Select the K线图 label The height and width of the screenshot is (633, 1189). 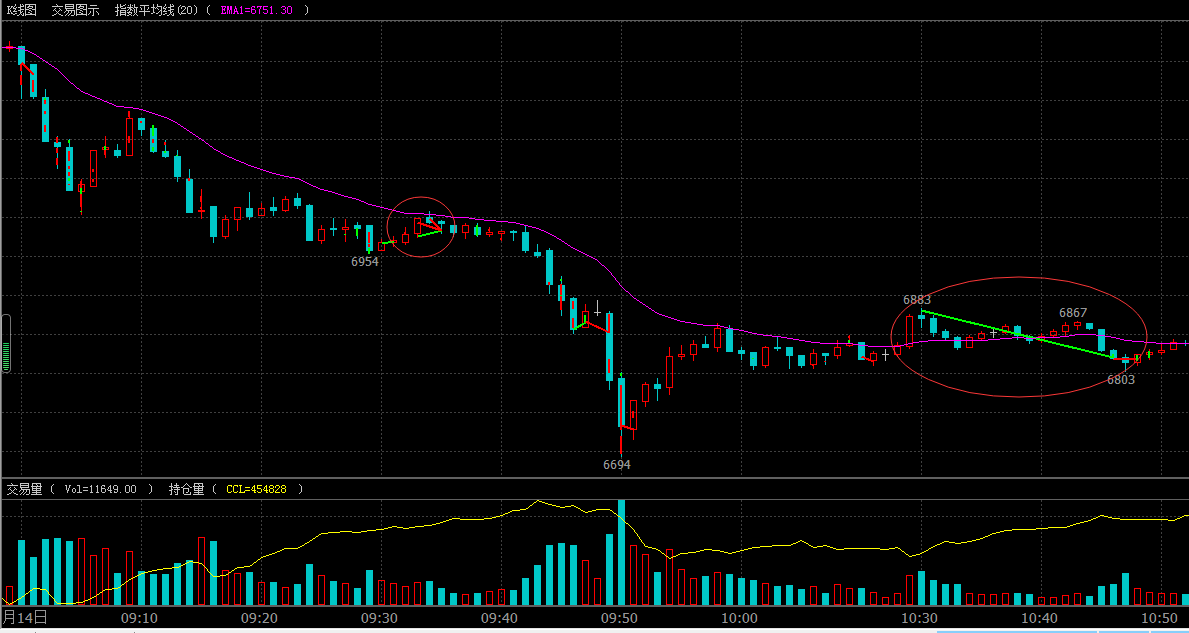(21, 10)
